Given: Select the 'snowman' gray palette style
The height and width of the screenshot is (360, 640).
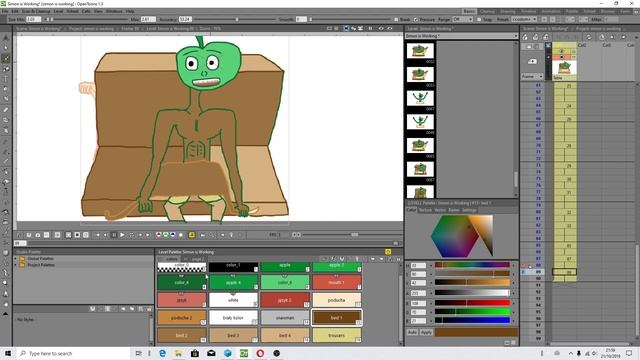Looking at the screenshot, I should coord(285,318).
